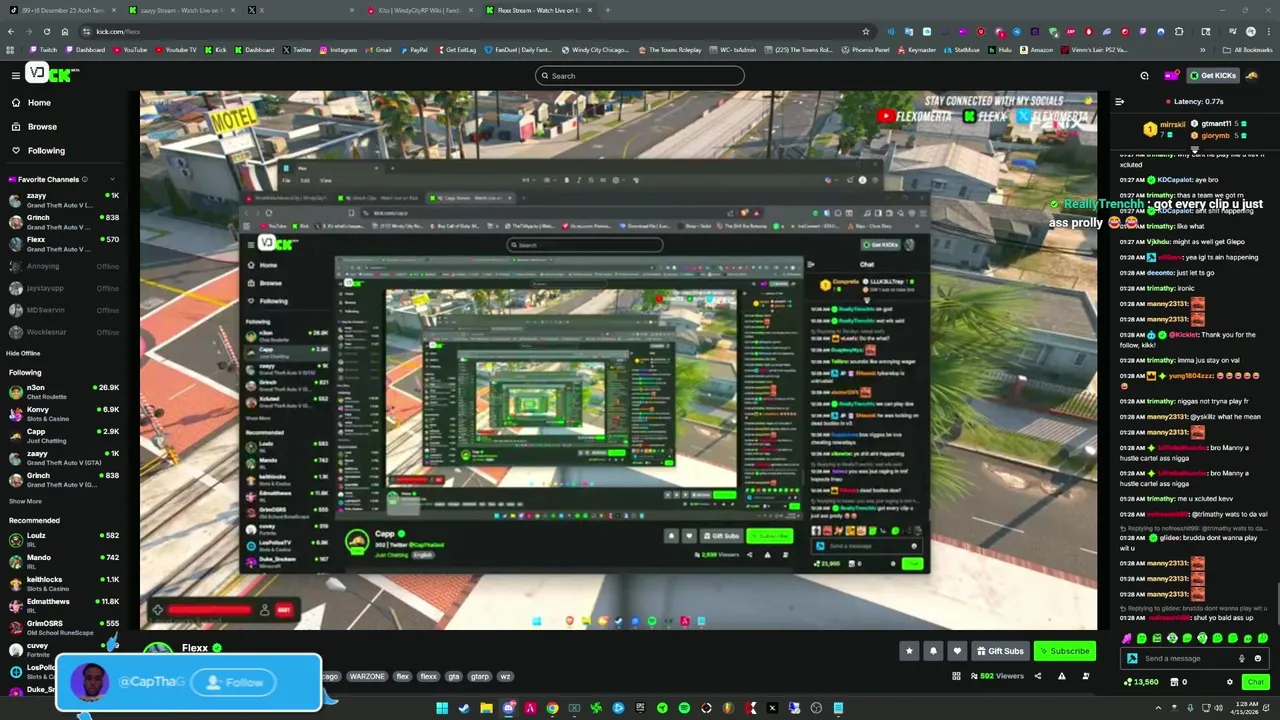Click the wz stream tag
Screen dimensions: 1280x720
[504, 676]
